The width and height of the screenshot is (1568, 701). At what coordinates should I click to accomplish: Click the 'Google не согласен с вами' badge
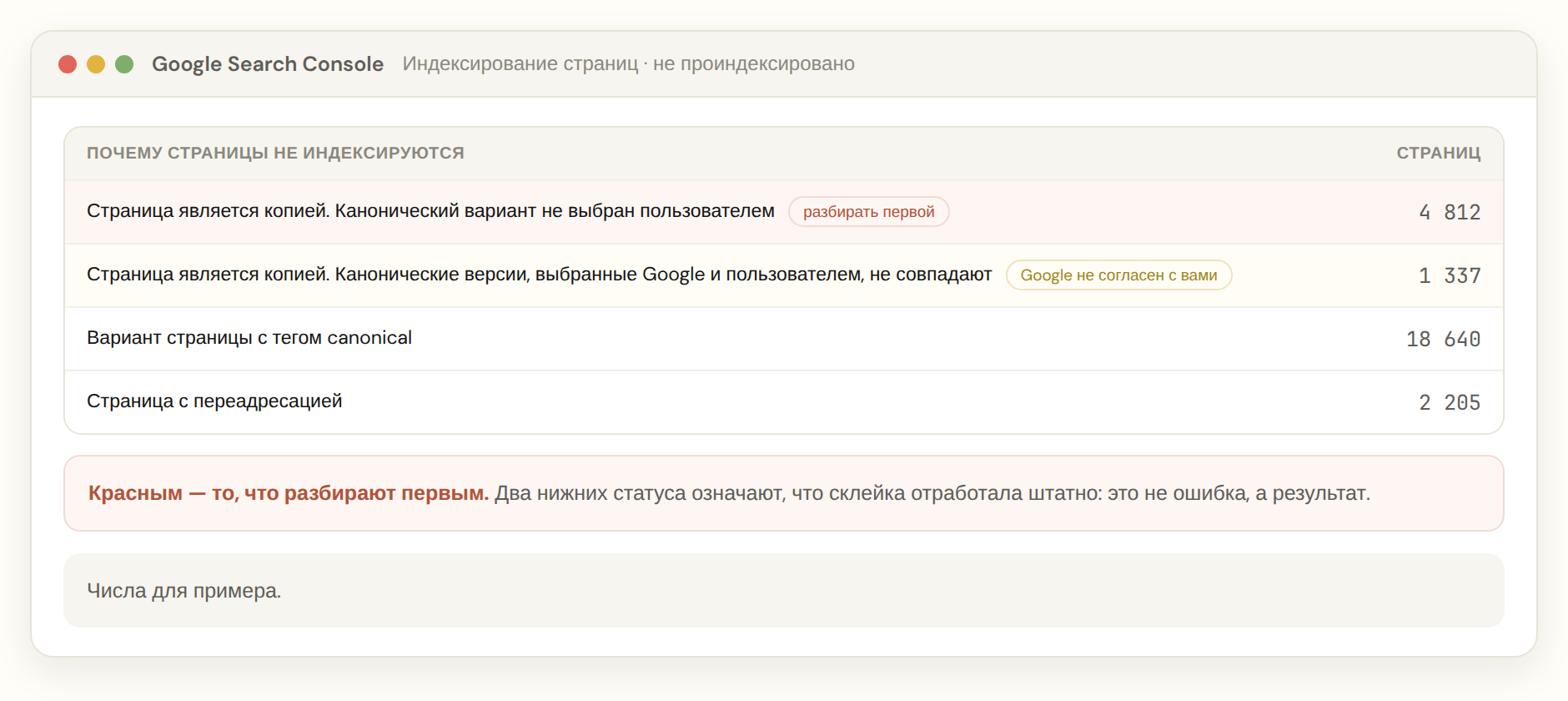(1118, 275)
